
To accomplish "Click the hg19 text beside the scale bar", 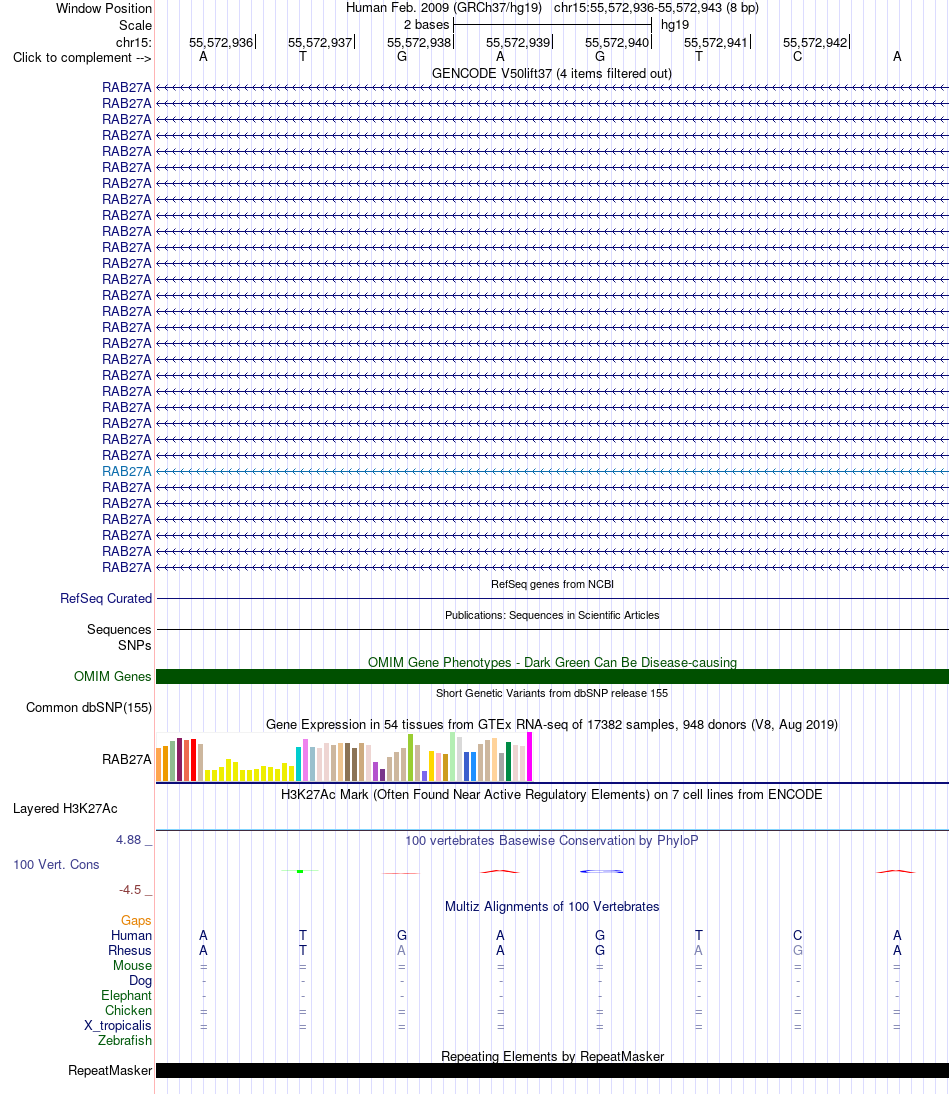I will click(x=674, y=24).
